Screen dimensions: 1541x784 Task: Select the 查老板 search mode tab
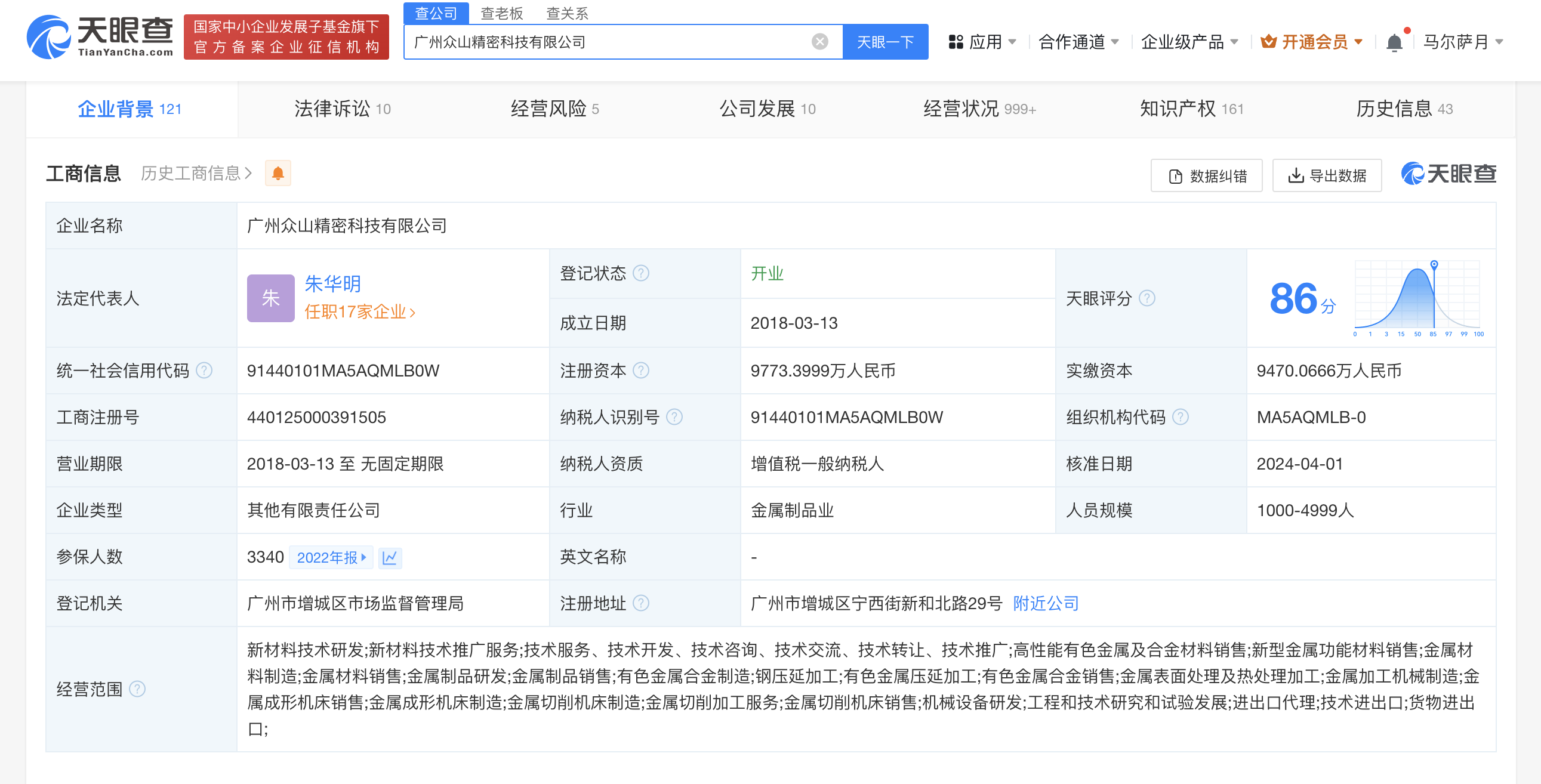(x=501, y=13)
